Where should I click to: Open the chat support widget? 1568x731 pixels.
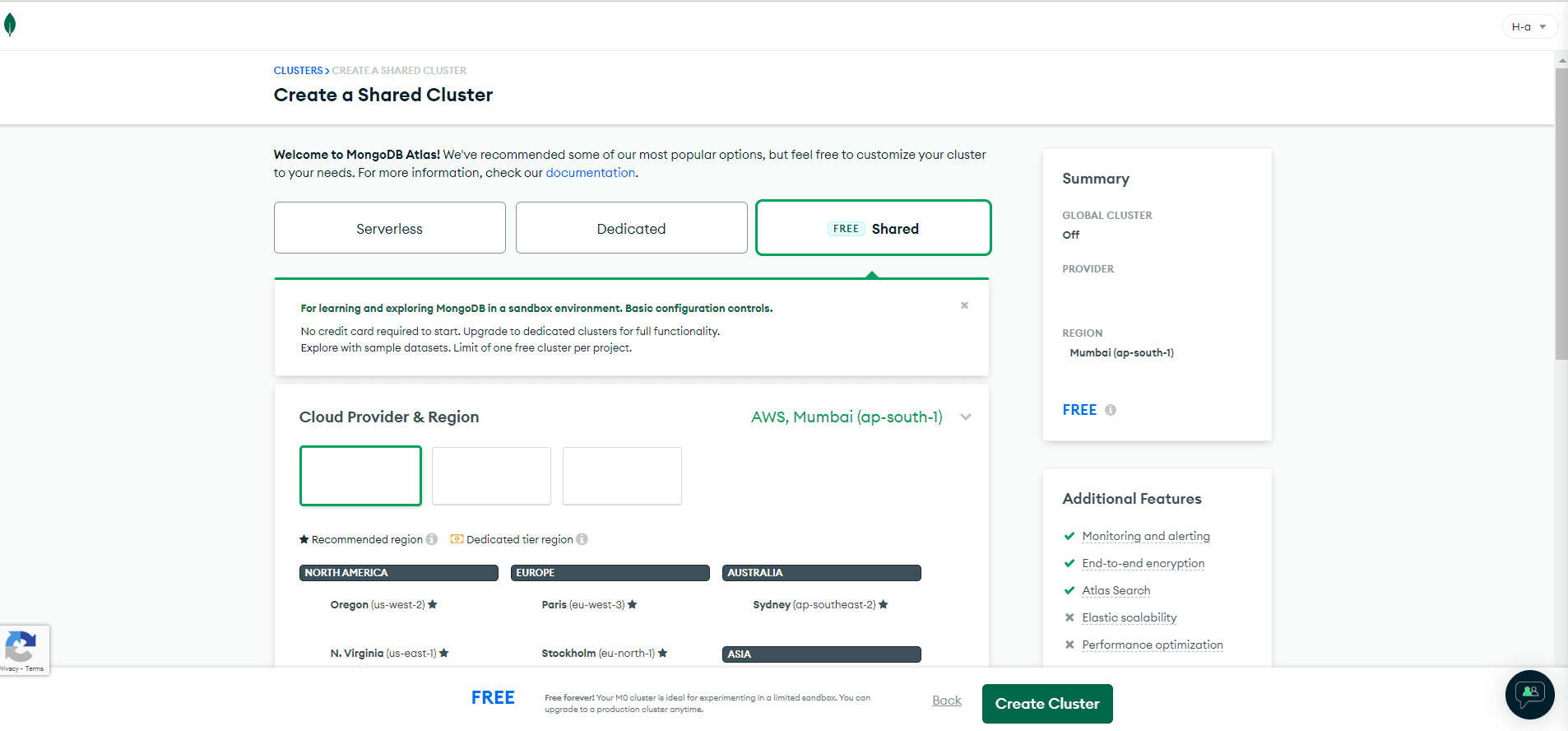tap(1530, 695)
